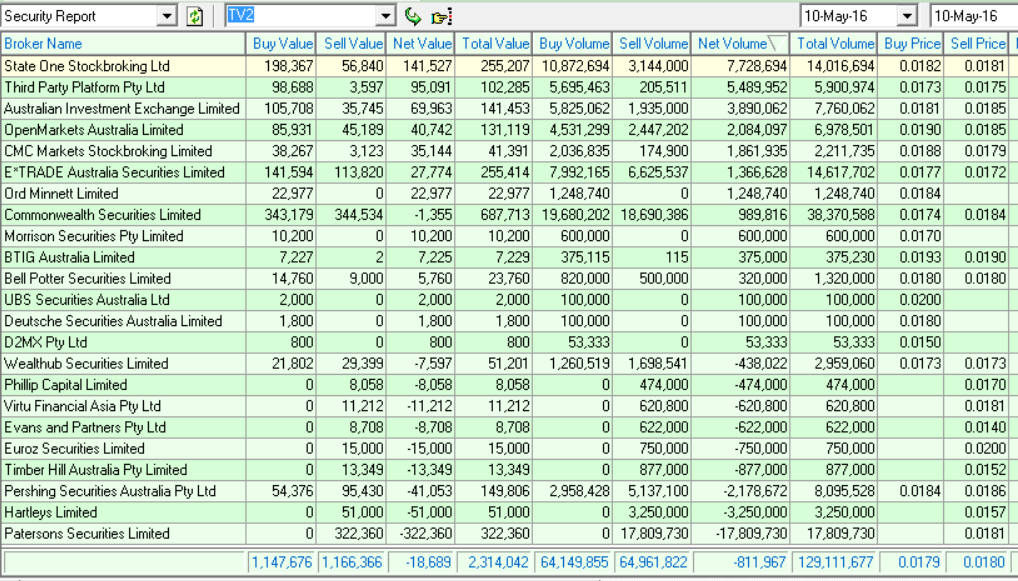1018x581 pixels.
Task: Sort by Buy Value column header
Action: (280, 43)
